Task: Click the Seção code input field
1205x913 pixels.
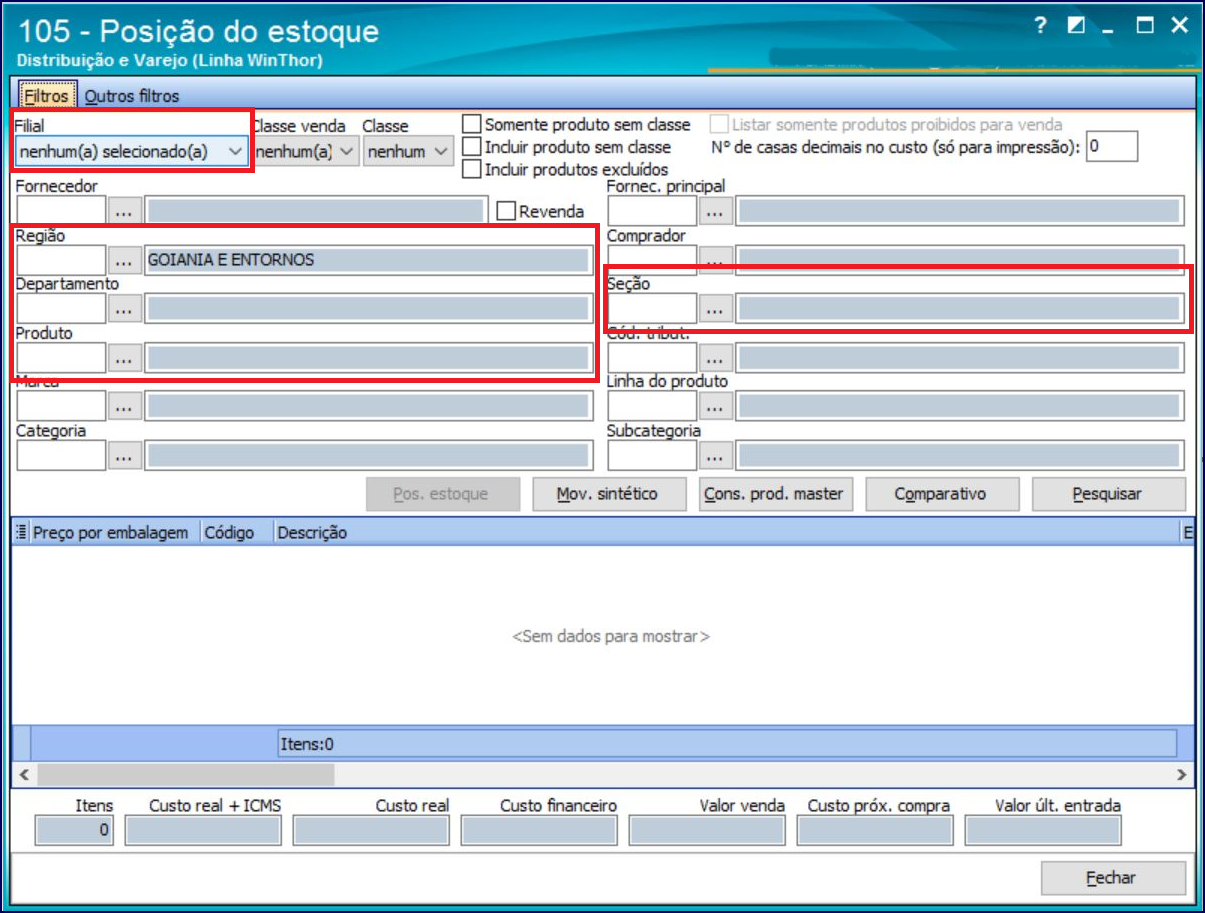Action: (652, 309)
